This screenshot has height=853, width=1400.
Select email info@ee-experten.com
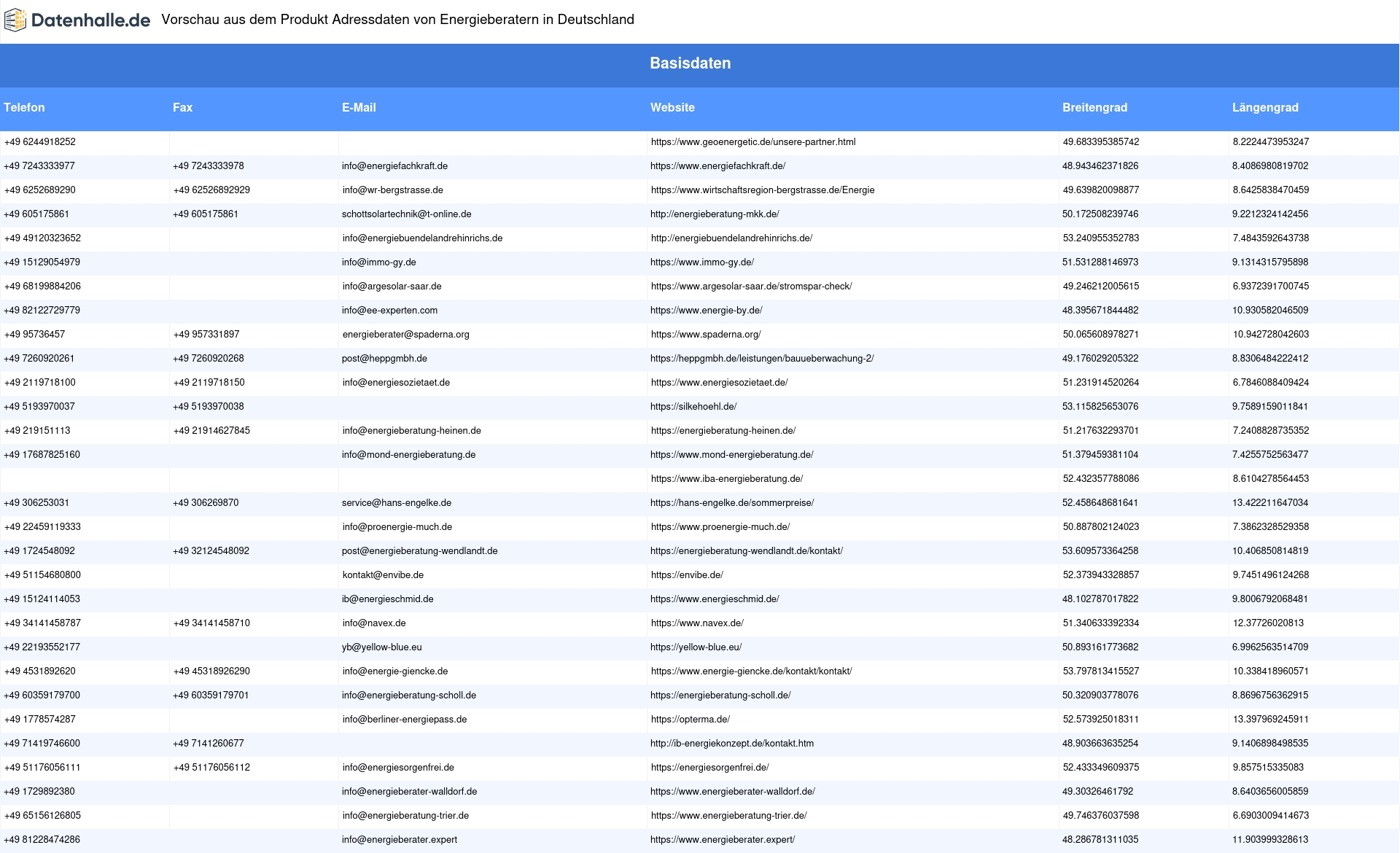(x=389, y=311)
